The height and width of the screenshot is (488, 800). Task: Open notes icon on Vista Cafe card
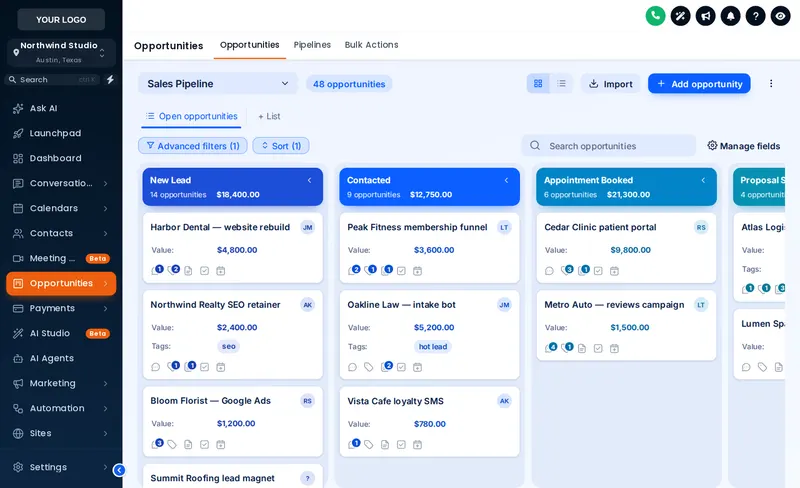pos(385,445)
